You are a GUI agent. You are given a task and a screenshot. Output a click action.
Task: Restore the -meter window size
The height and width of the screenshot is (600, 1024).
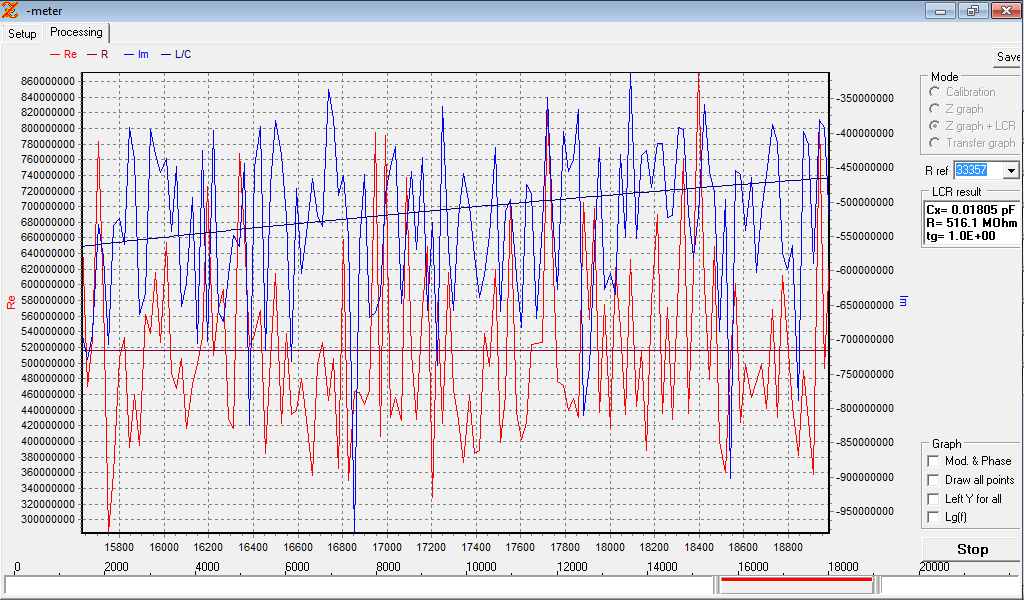973,10
